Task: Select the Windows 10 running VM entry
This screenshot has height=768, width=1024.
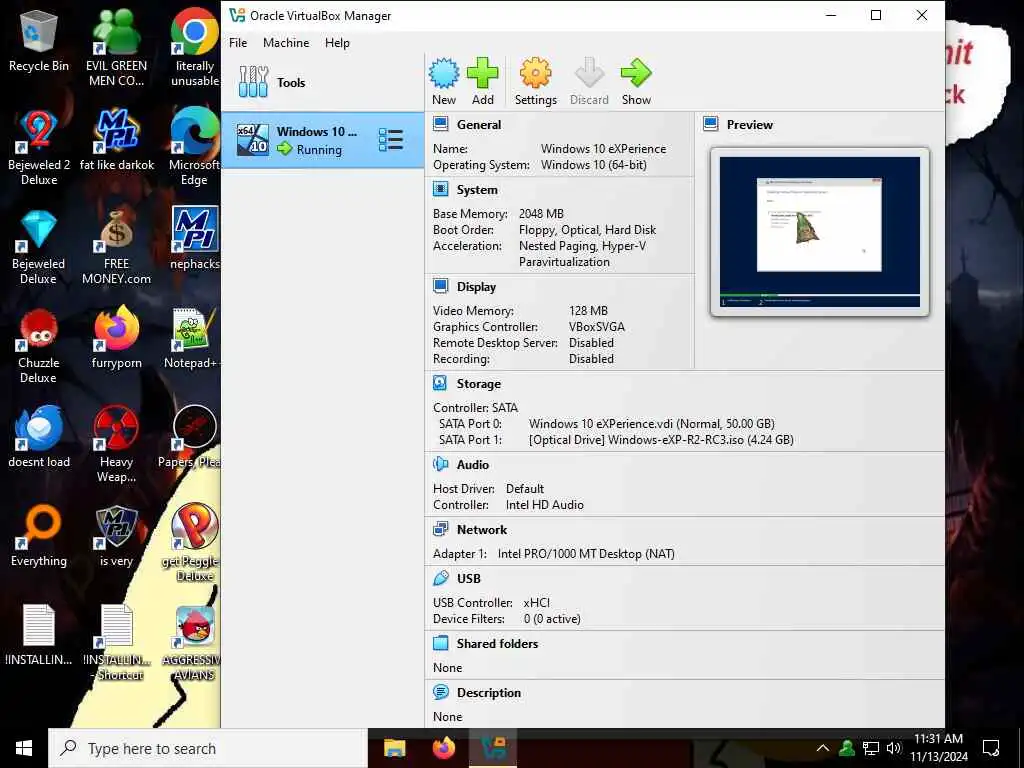Action: 323,140
